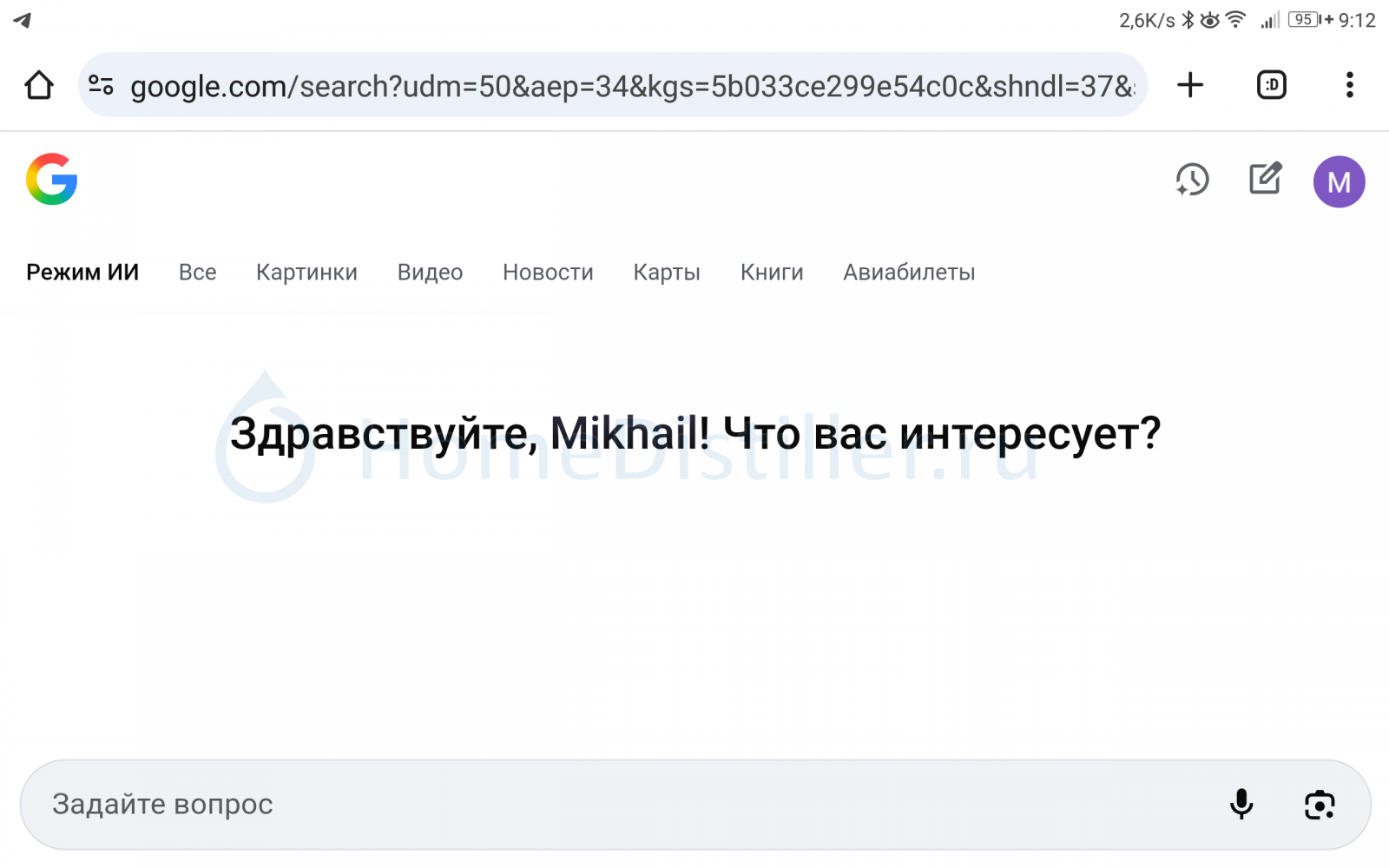
Task: Open the Авиабилеты tab
Action: pos(909,273)
